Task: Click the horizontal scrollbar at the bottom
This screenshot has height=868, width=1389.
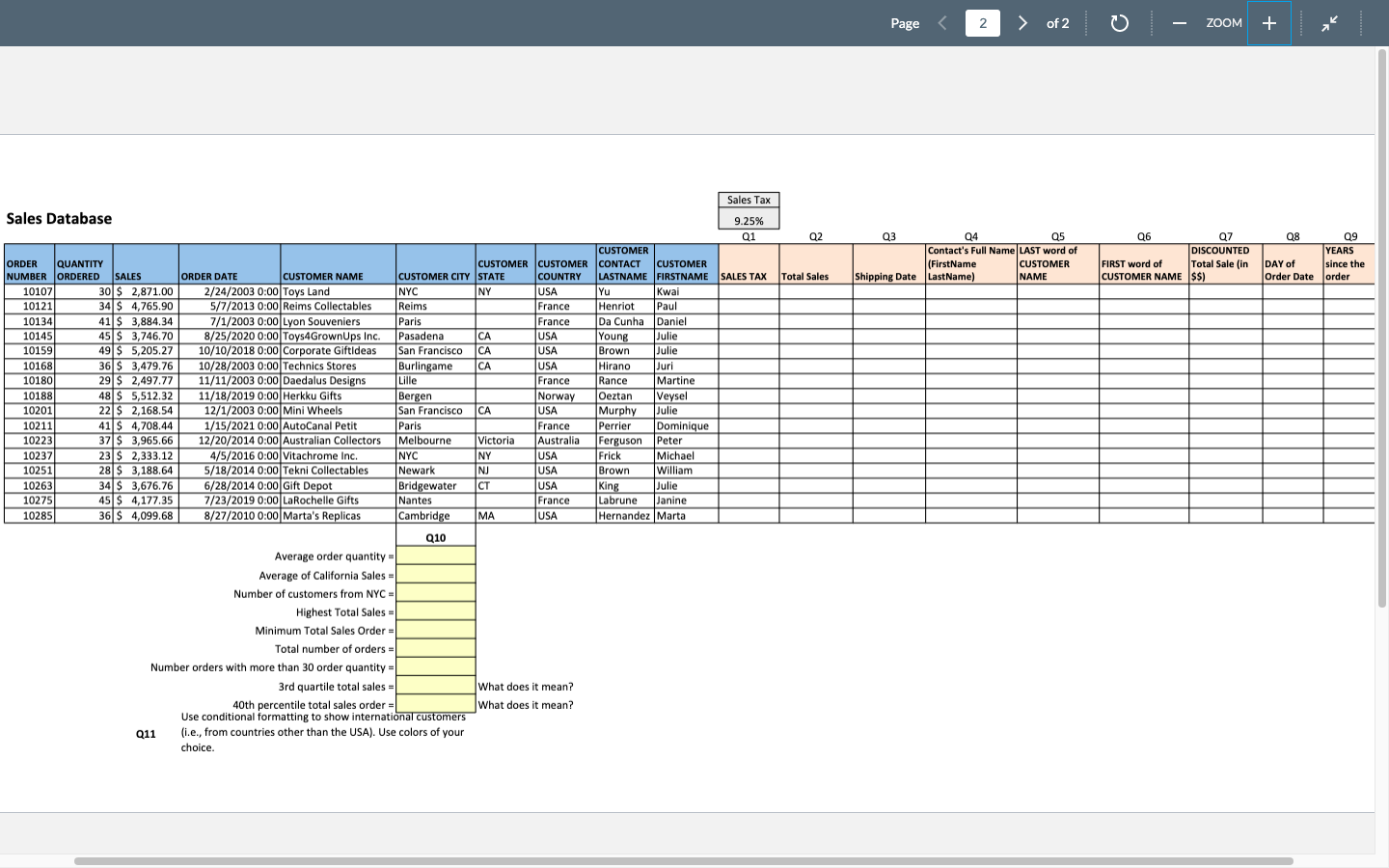Action: (x=683, y=860)
